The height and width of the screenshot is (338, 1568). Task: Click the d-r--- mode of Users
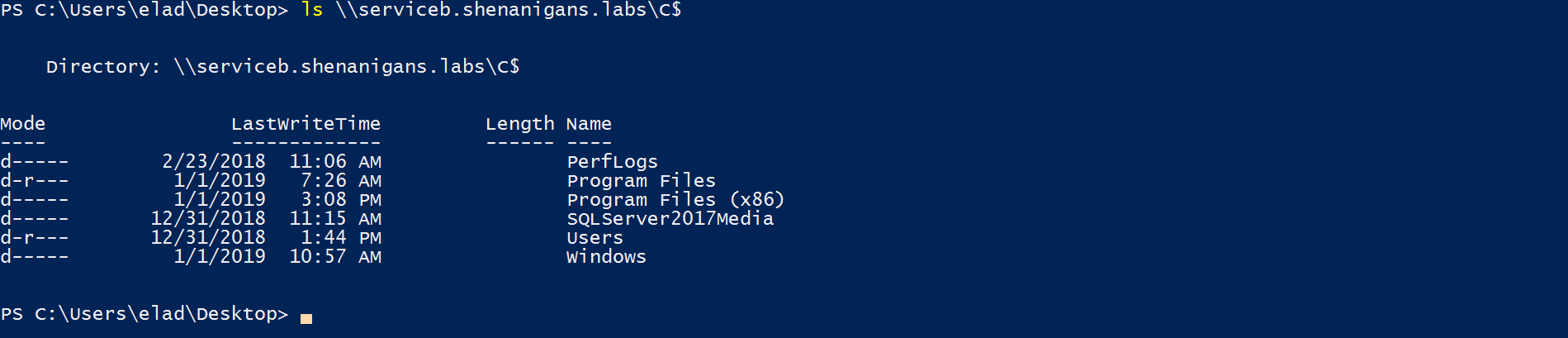pos(35,237)
